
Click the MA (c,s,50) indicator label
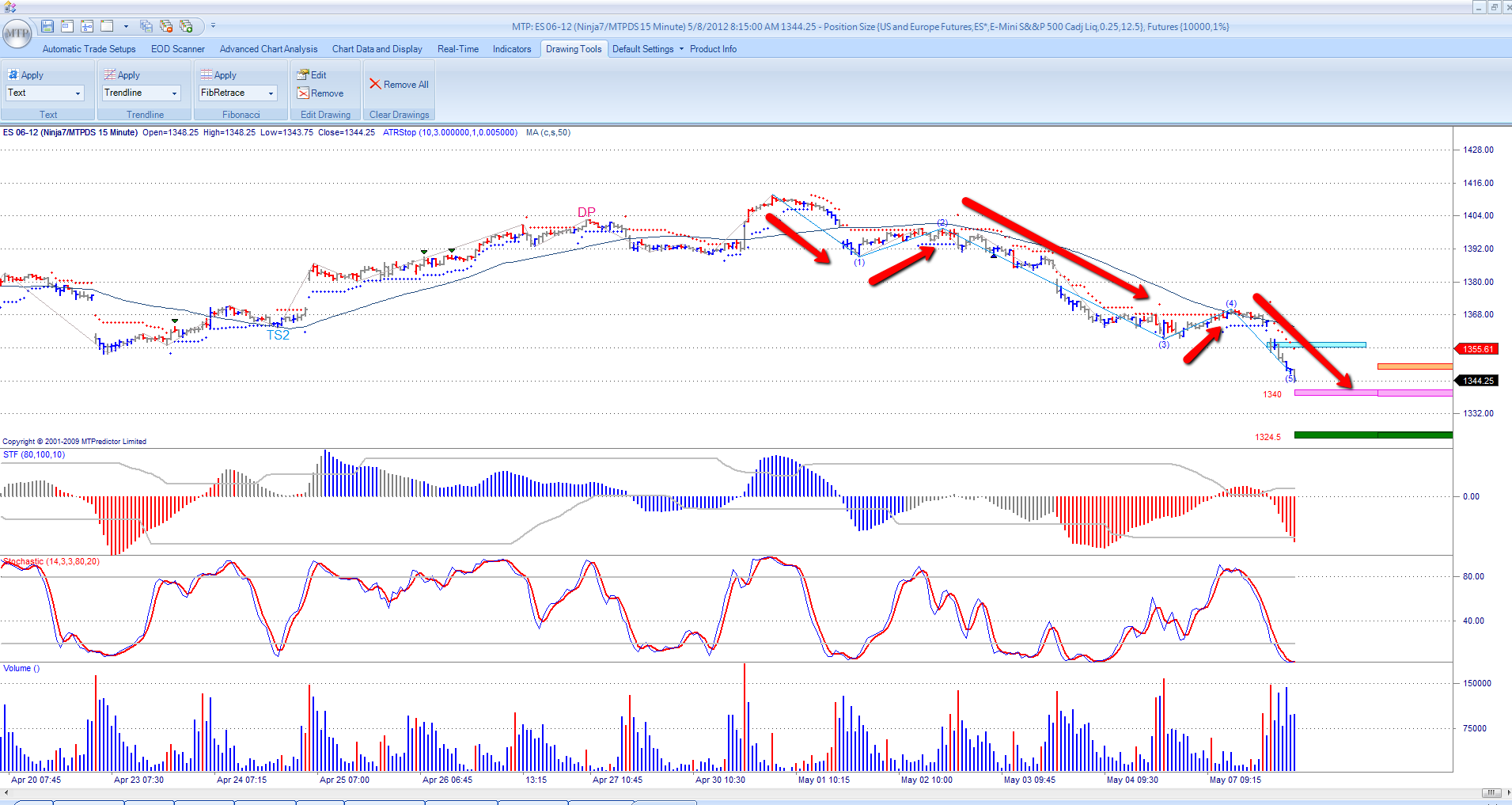coord(548,132)
